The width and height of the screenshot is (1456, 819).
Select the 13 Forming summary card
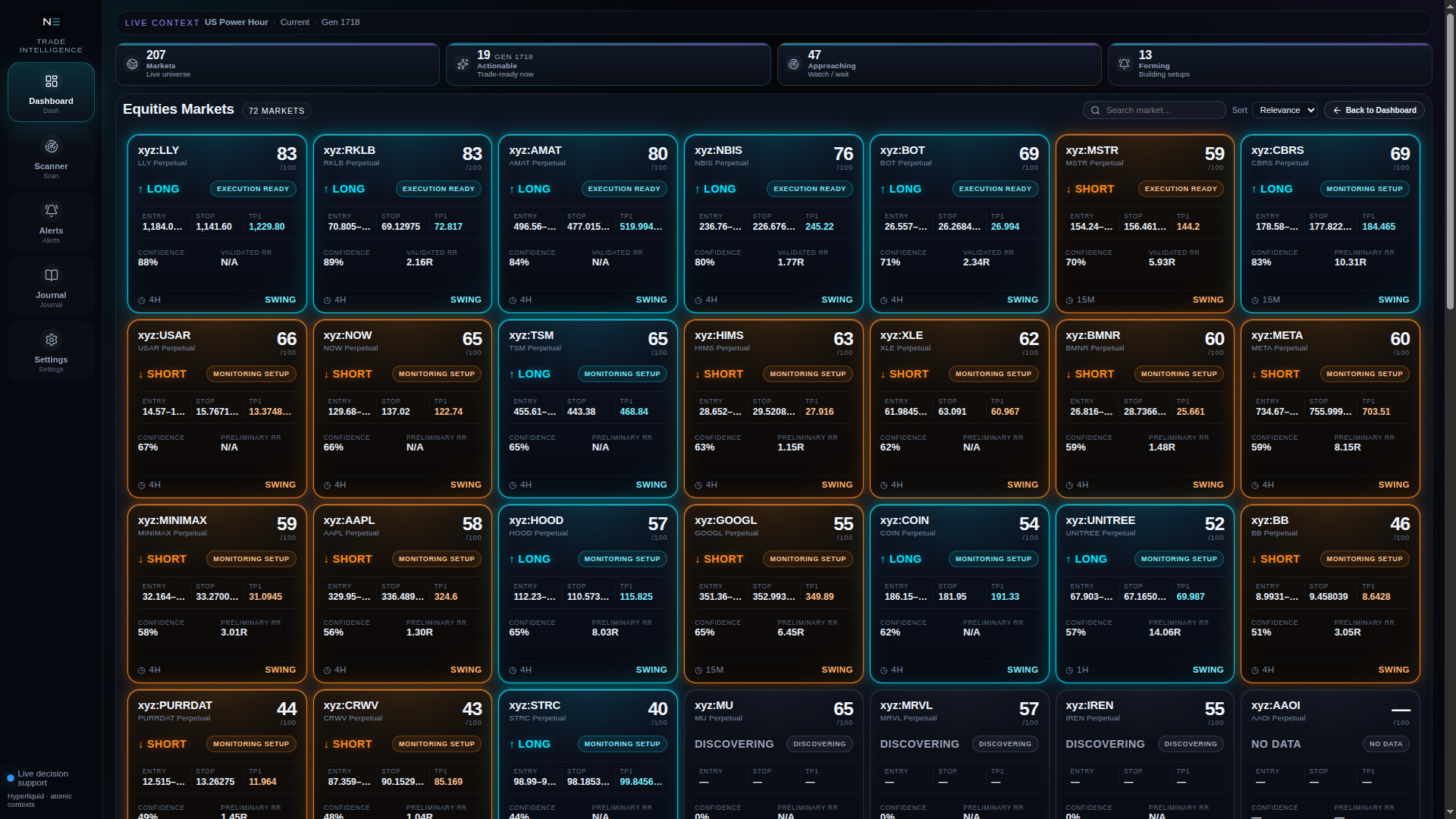pos(1269,64)
